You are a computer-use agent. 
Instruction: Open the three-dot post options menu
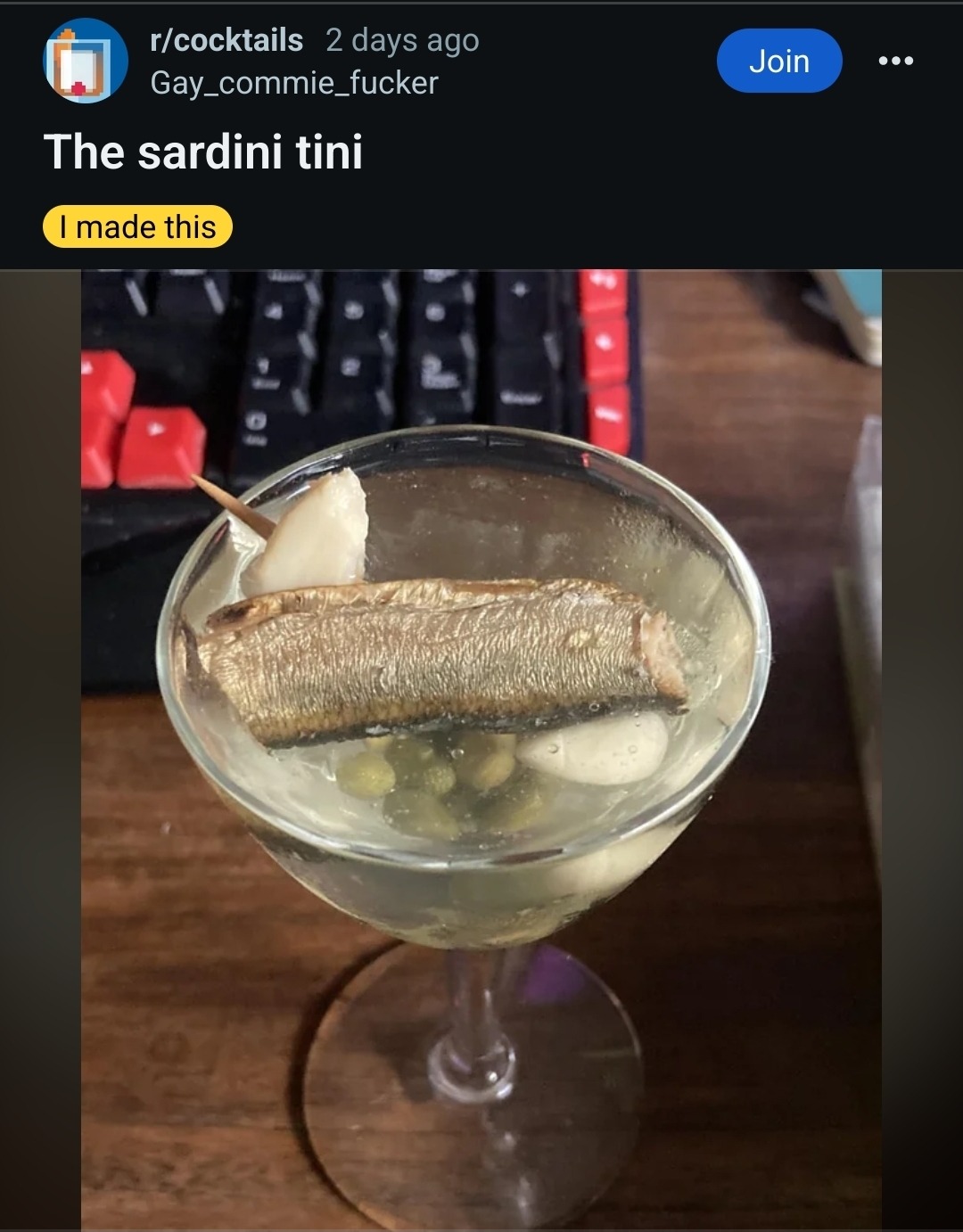coord(895,61)
